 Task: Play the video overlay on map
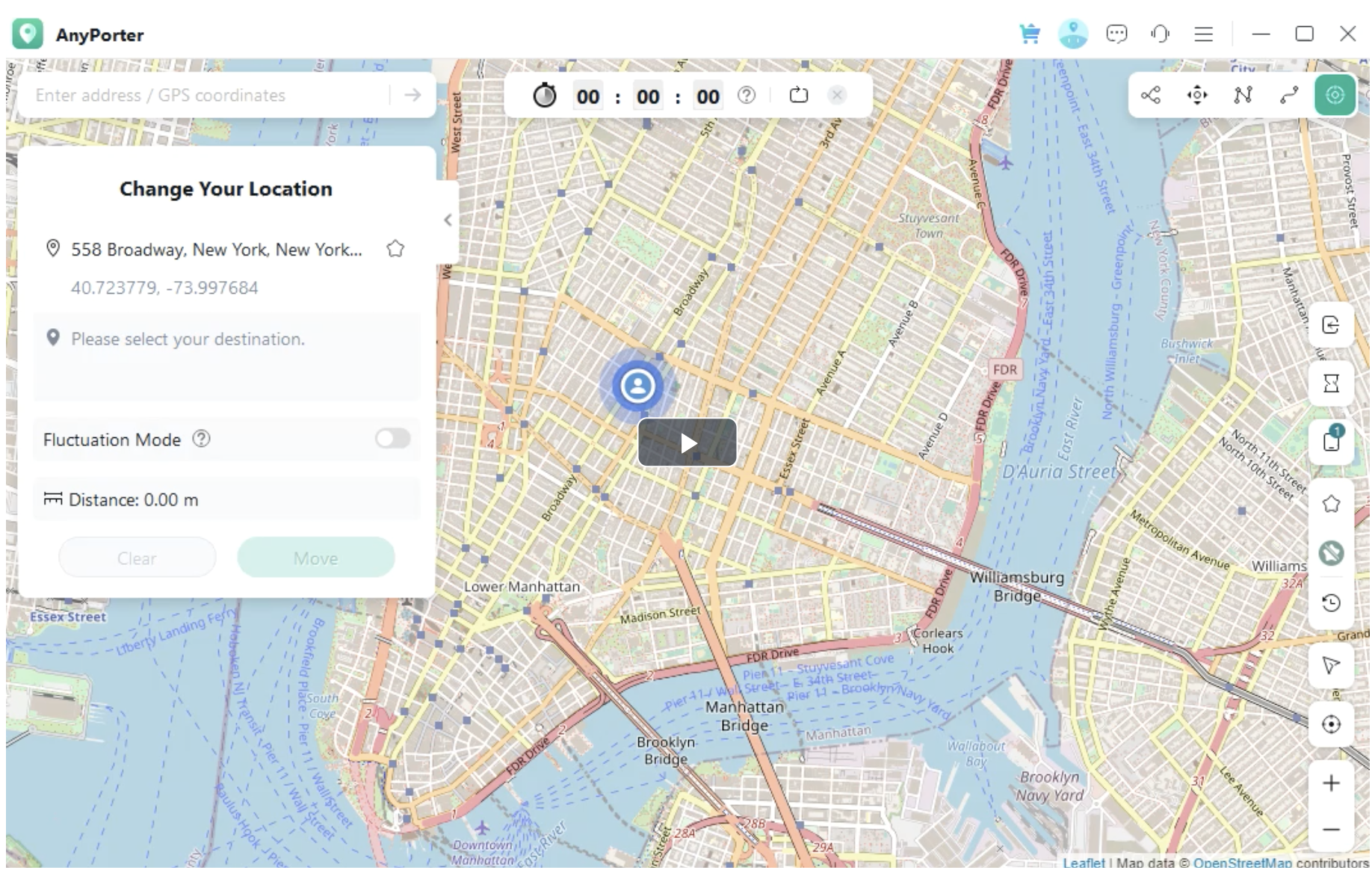pyautogui.click(x=687, y=442)
